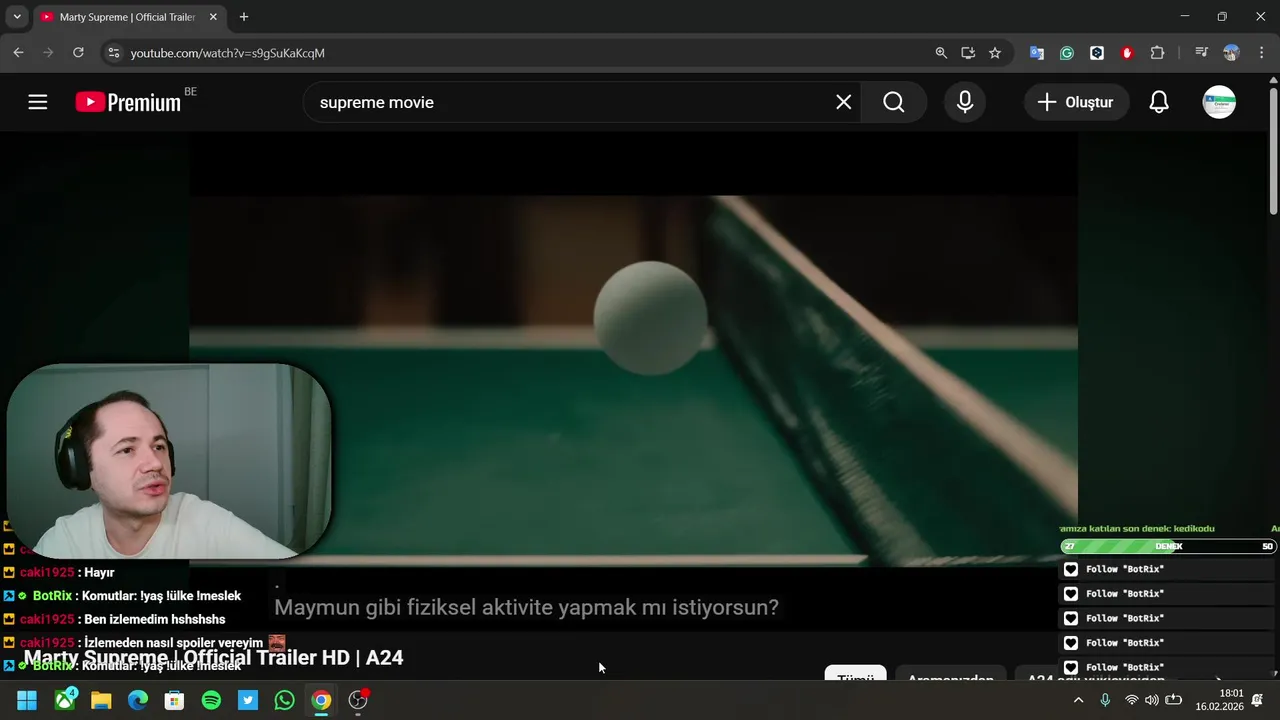Screen dimensions: 1280x720
Task: Open WhatsApp from taskbar
Action: click(x=285, y=700)
